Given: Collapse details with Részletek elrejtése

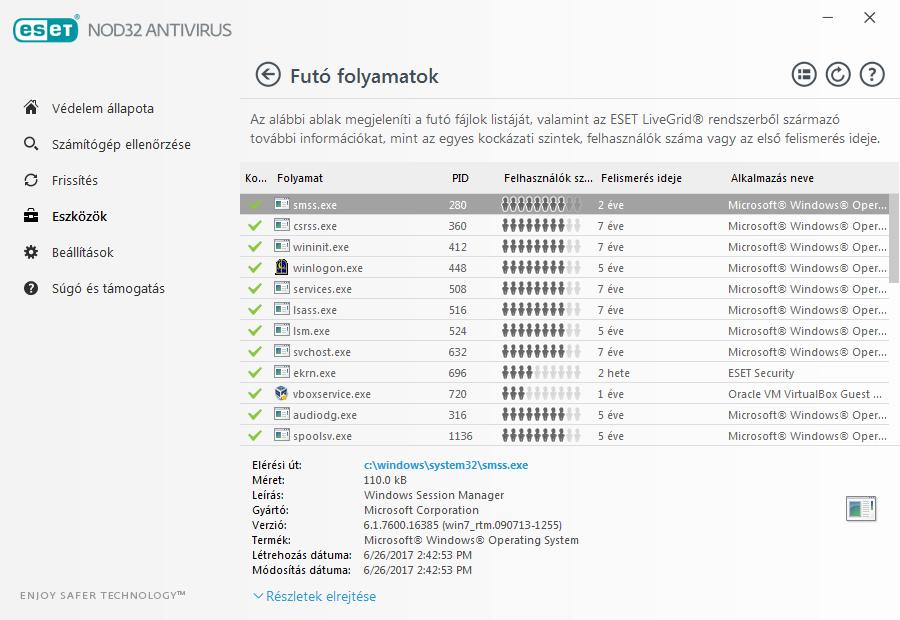Looking at the screenshot, I should tap(315, 596).
